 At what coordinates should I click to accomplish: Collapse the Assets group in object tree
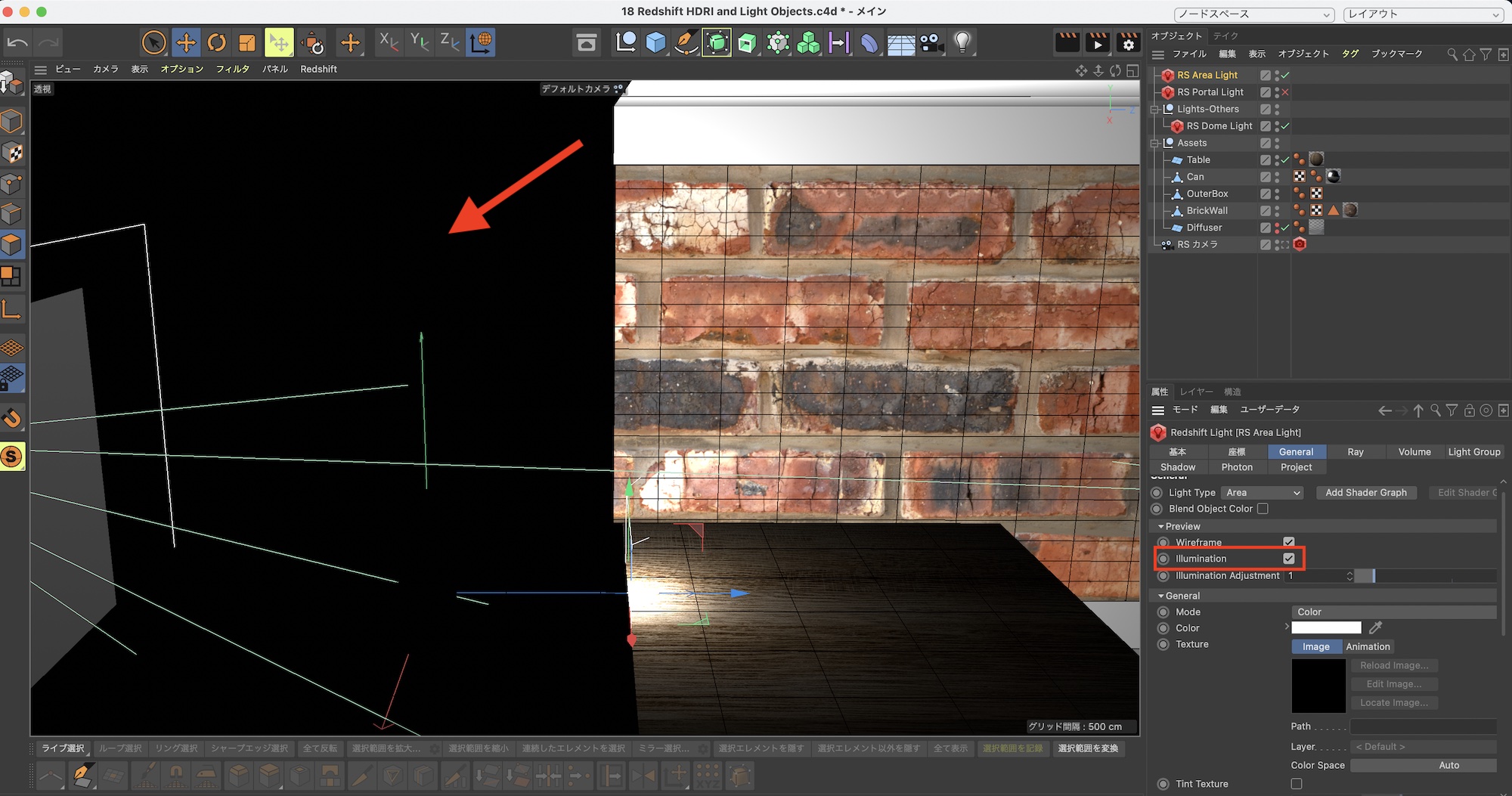(1154, 143)
